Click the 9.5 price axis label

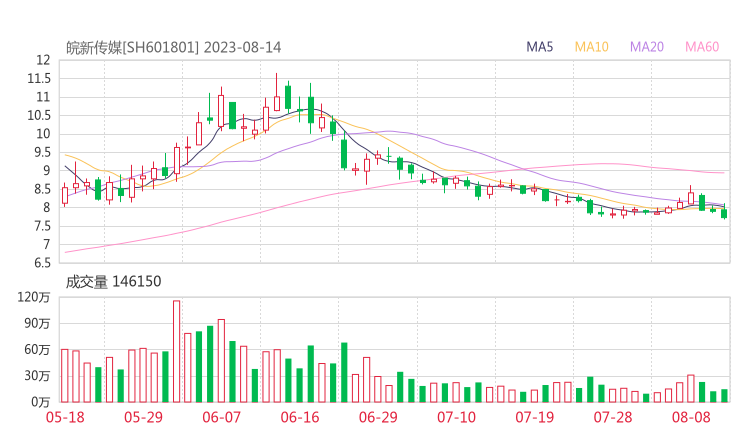click(x=42, y=152)
